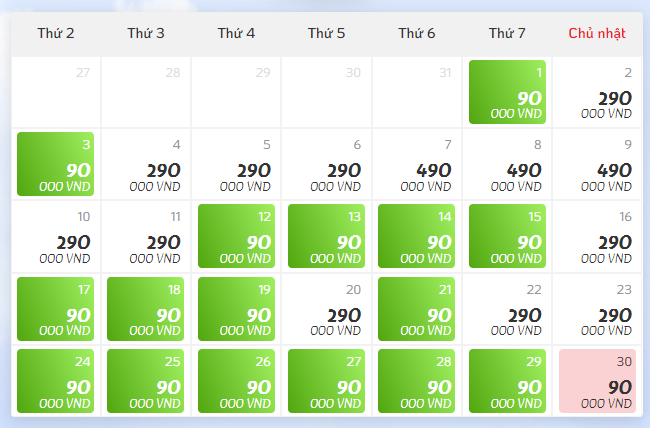Click the Chủ nhật column header
650x428 pixels.
pyautogui.click(x=597, y=33)
